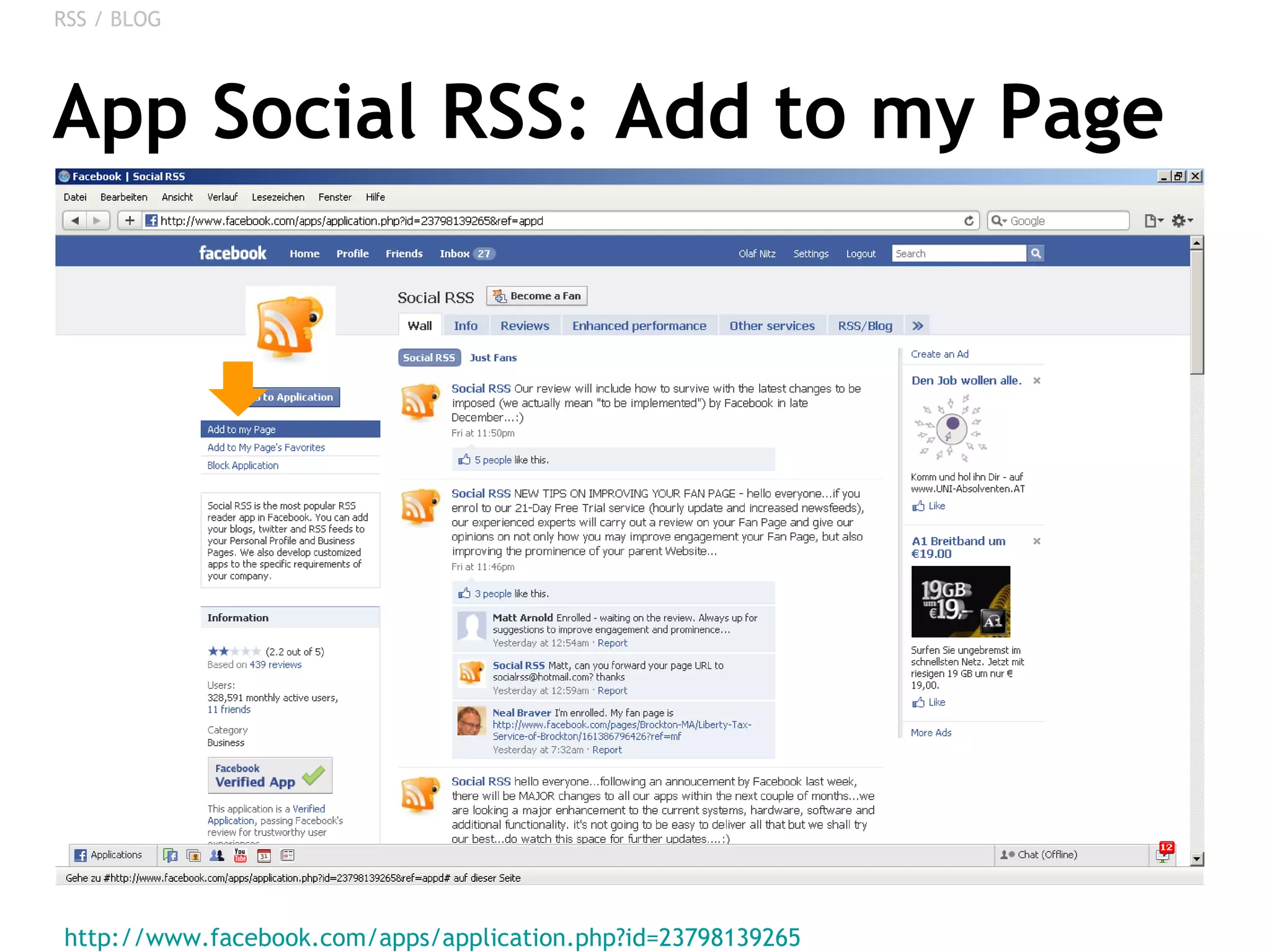
Task: Open Settings in Facebook header
Action: (811, 253)
